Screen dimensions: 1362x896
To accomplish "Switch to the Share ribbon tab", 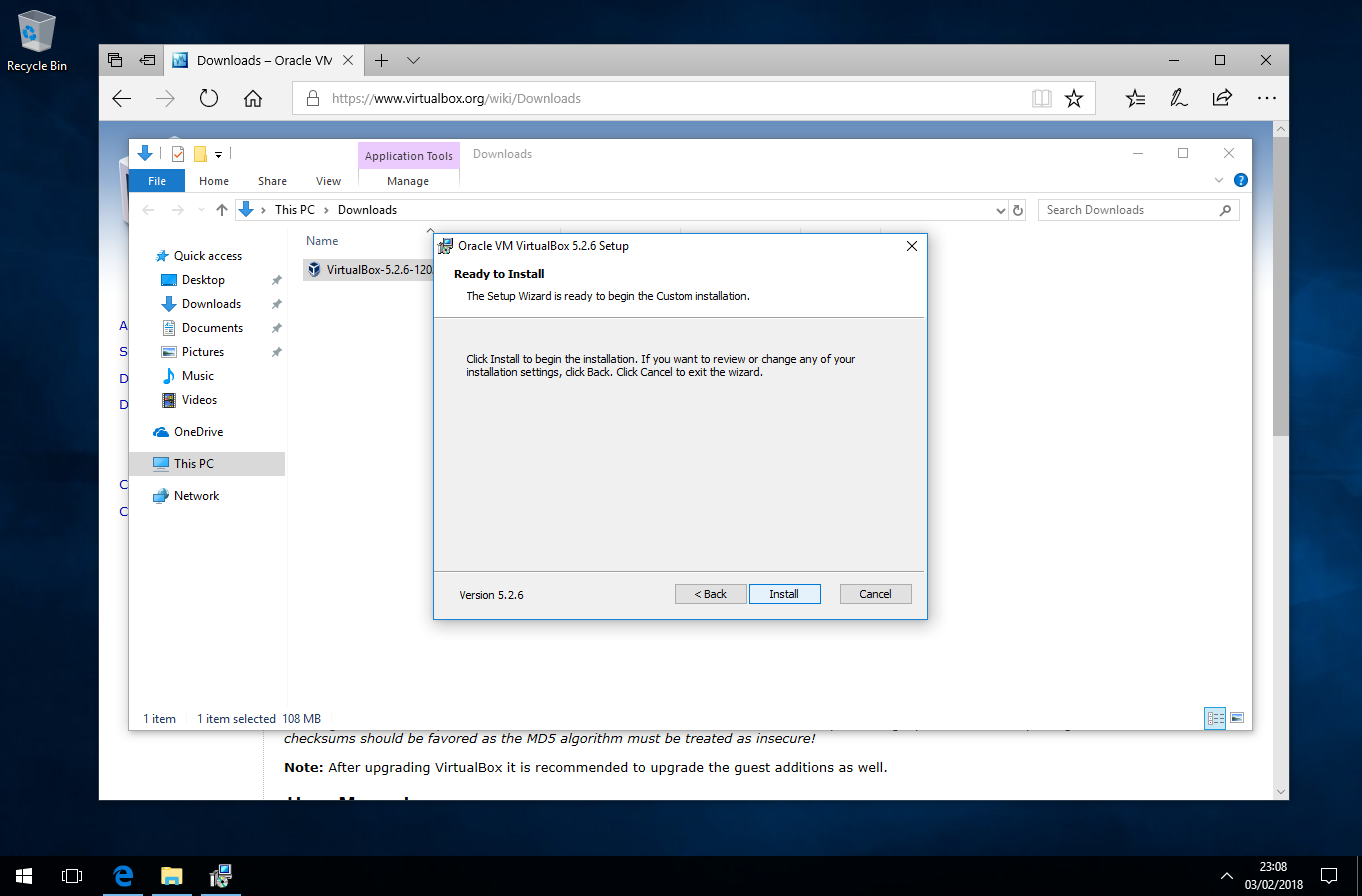I will pos(272,181).
